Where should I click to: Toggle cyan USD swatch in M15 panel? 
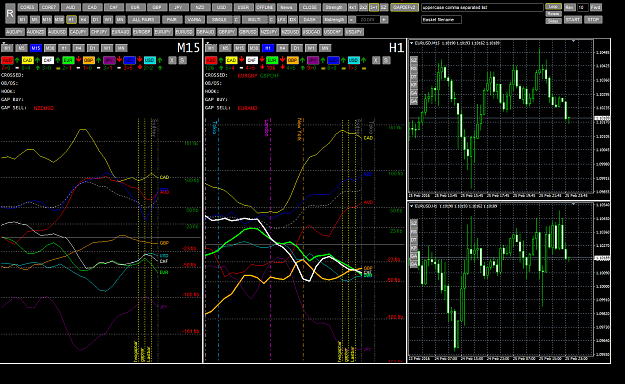coord(149,60)
